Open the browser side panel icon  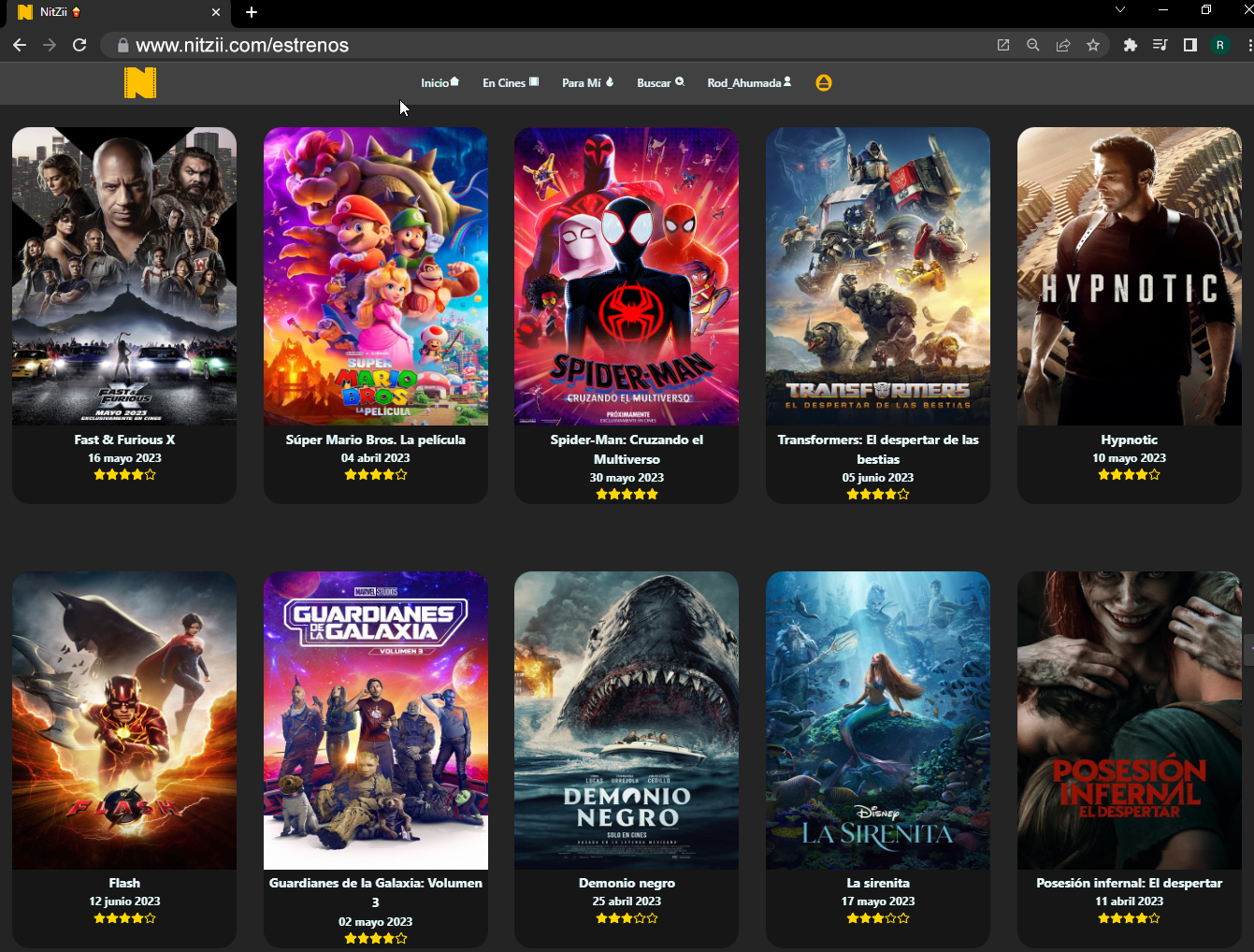pos(1189,45)
